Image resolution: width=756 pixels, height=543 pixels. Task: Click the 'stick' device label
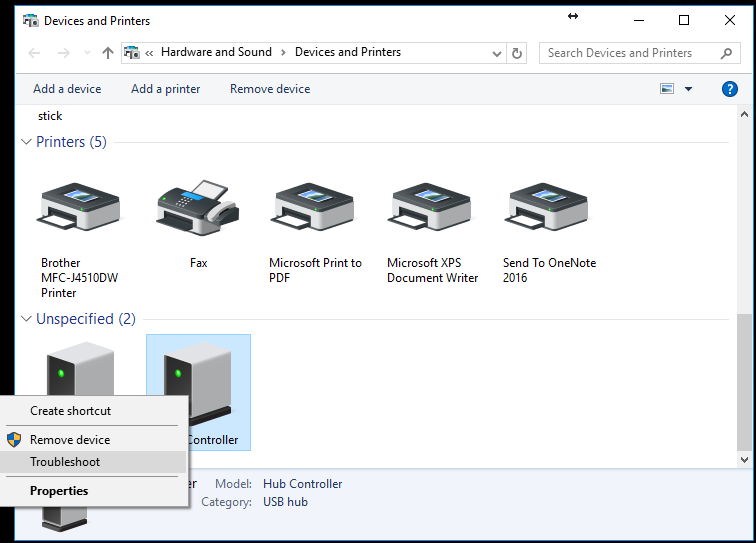click(50, 116)
